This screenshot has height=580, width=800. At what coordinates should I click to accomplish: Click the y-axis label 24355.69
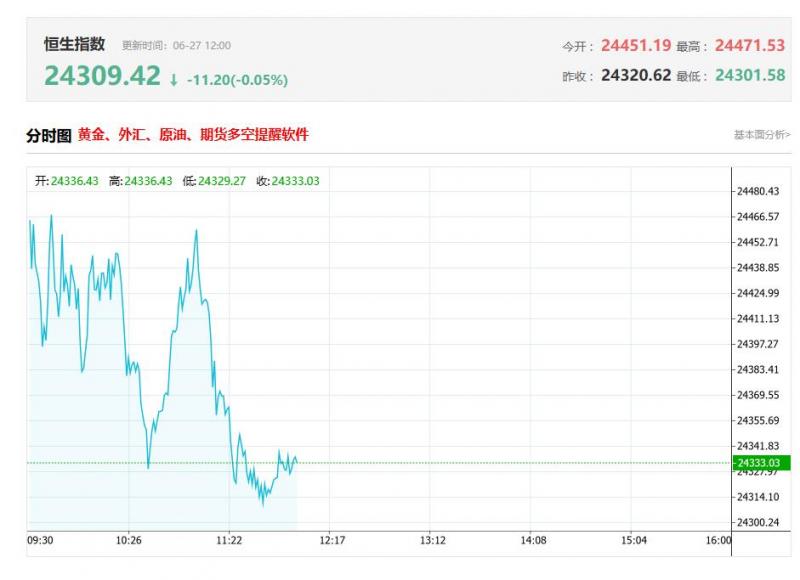[758, 421]
